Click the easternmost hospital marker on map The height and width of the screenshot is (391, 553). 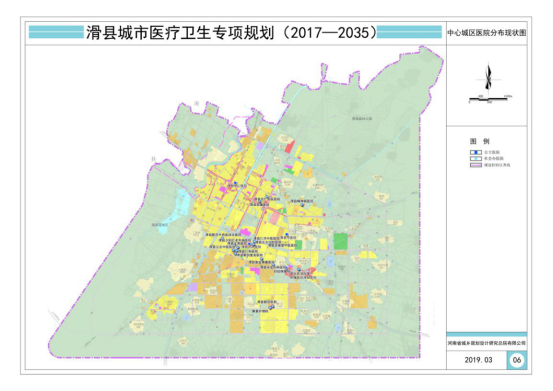pyautogui.click(x=302, y=204)
